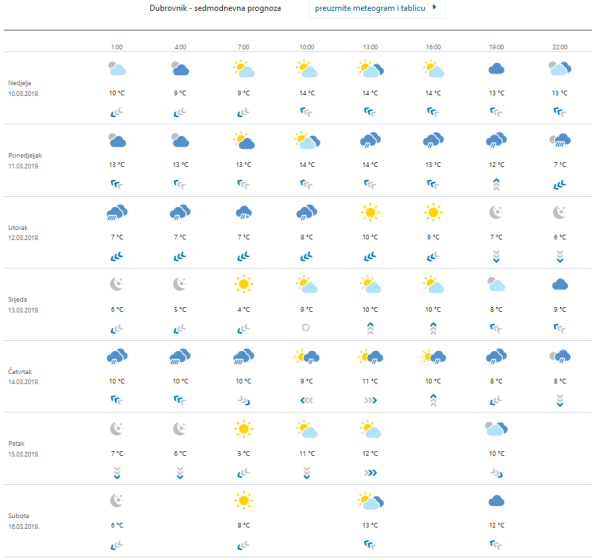Click the wind arrow for Ponedjeljak at 19:00

[x=496, y=184]
